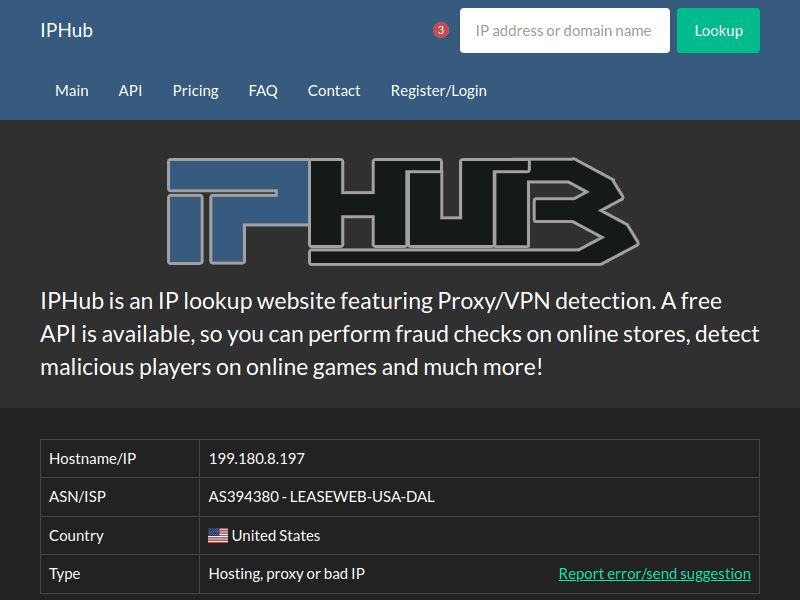The image size is (800, 600).
Task: Click the AS394380 - LEASEWEB-USA-DAL entry
Action: point(321,497)
